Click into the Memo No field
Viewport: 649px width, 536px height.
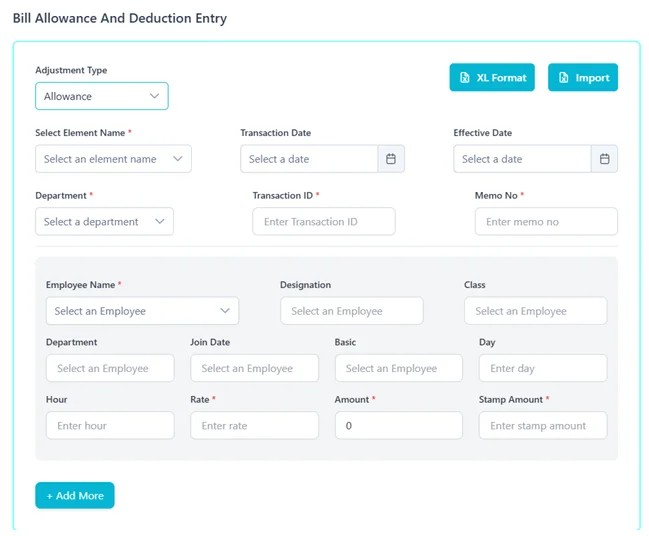[545, 222]
